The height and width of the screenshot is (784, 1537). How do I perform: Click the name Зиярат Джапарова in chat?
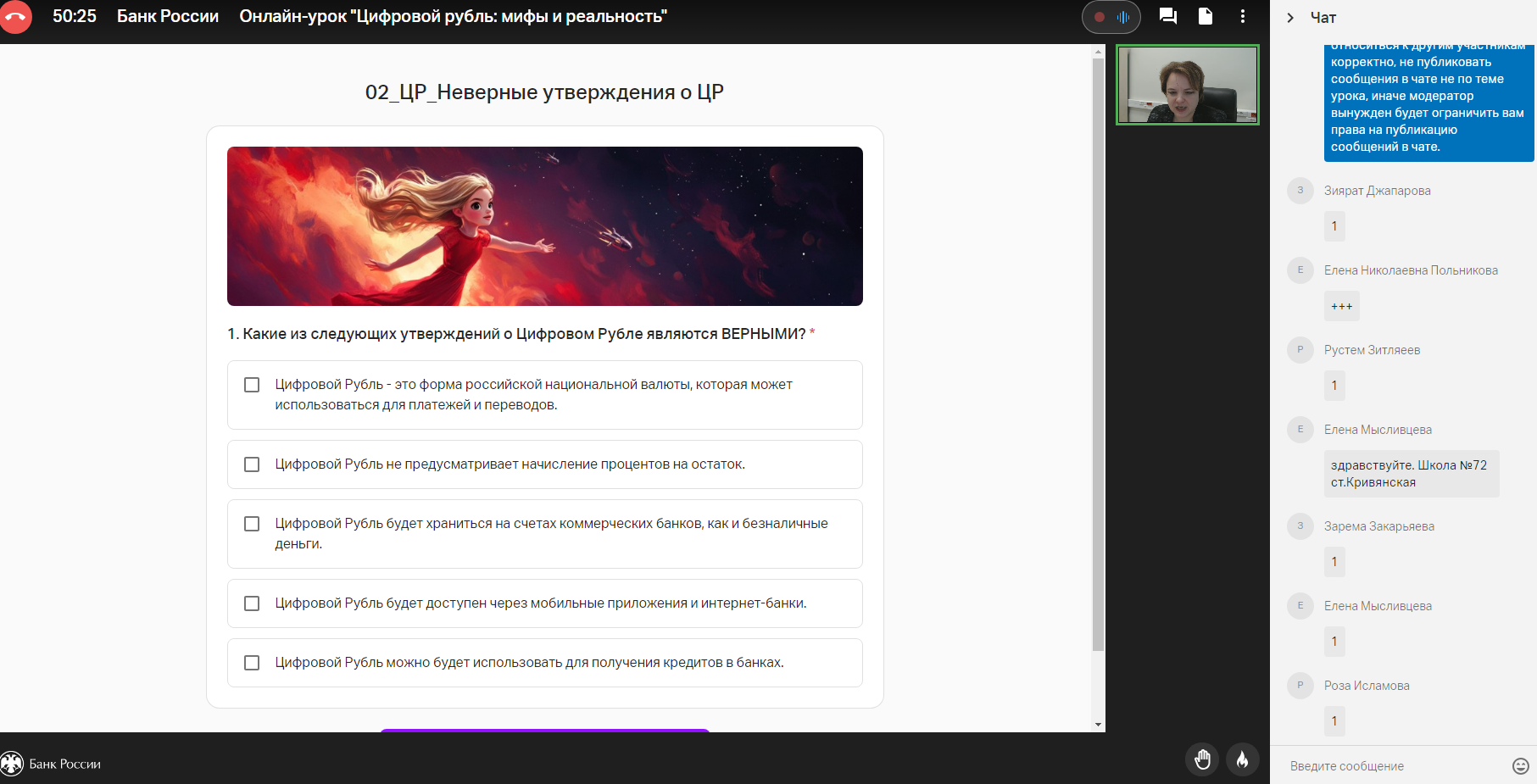pyautogui.click(x=1378, y=191)
